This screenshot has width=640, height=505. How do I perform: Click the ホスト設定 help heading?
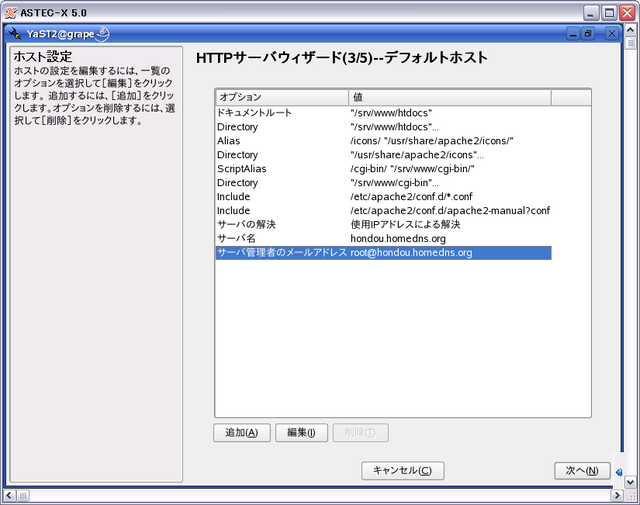(x=43, y=56)
